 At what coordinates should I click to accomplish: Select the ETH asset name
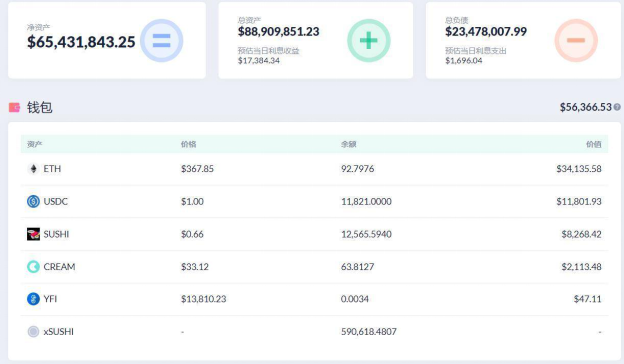coord(52,169)
